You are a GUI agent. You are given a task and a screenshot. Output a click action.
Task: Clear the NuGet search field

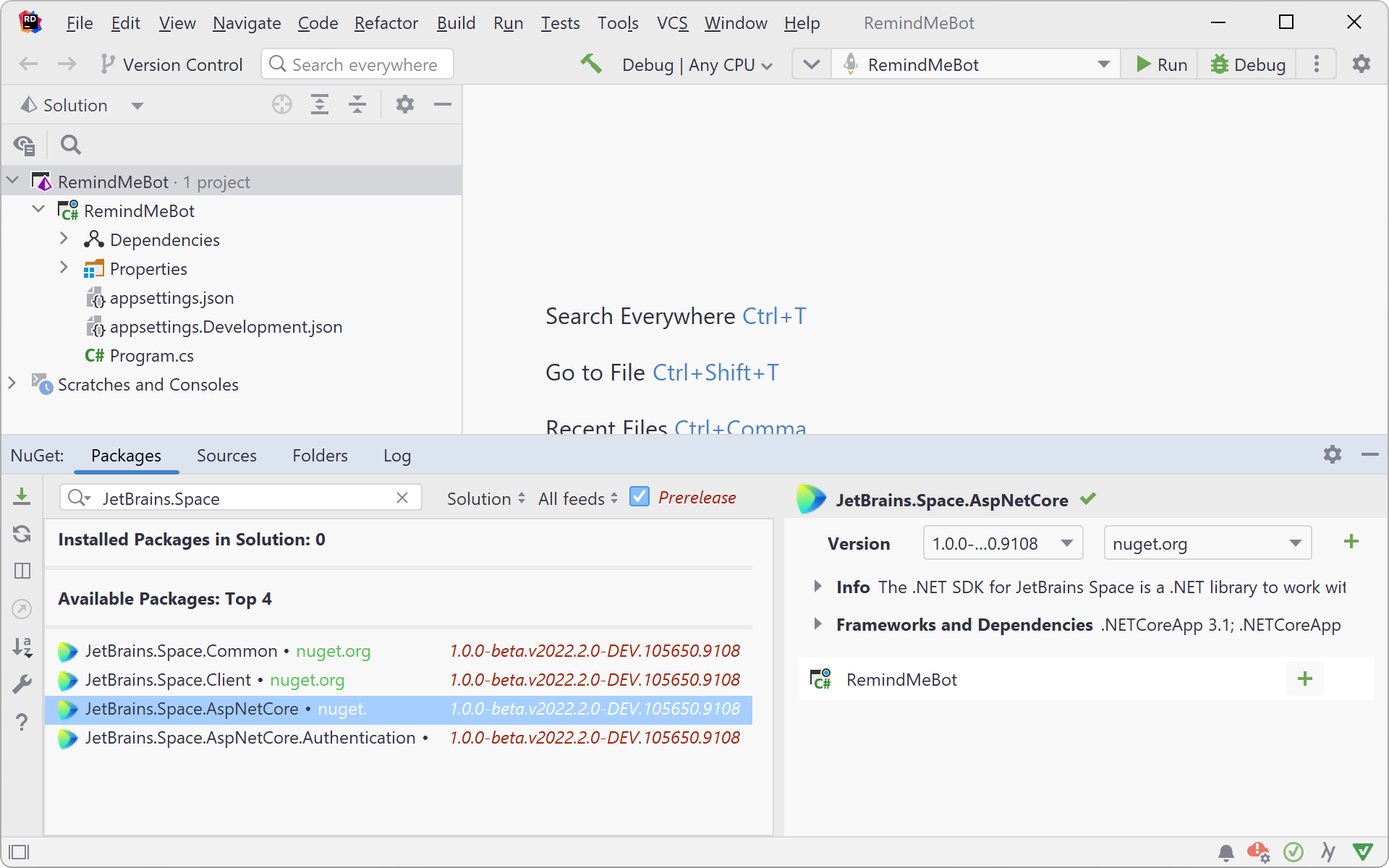pos(402,498)
